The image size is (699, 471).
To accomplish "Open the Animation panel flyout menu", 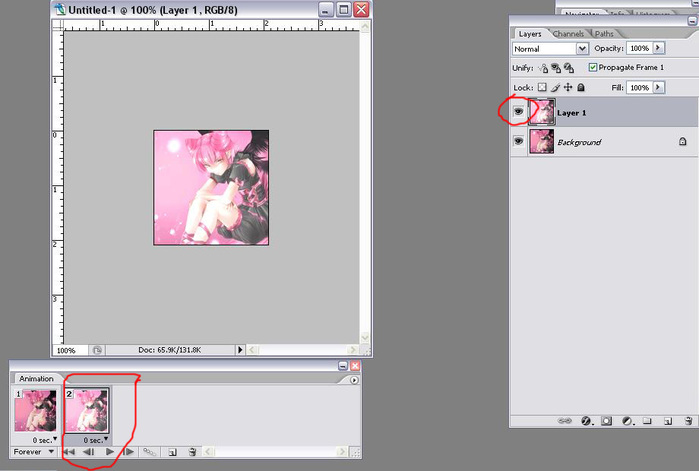I will 354,380.
